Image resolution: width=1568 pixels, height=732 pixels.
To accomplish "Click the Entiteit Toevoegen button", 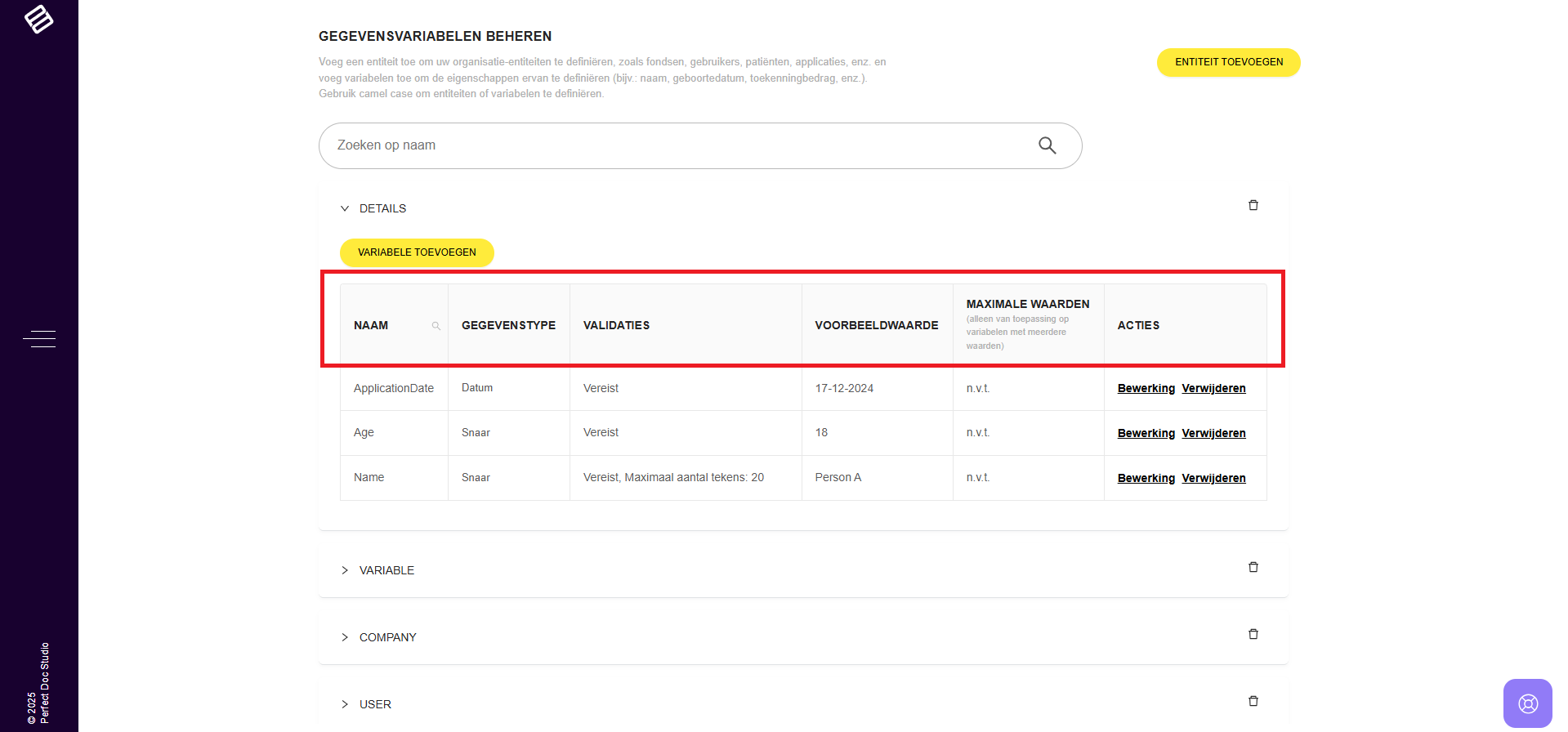I will click(x=1228, y=62).
